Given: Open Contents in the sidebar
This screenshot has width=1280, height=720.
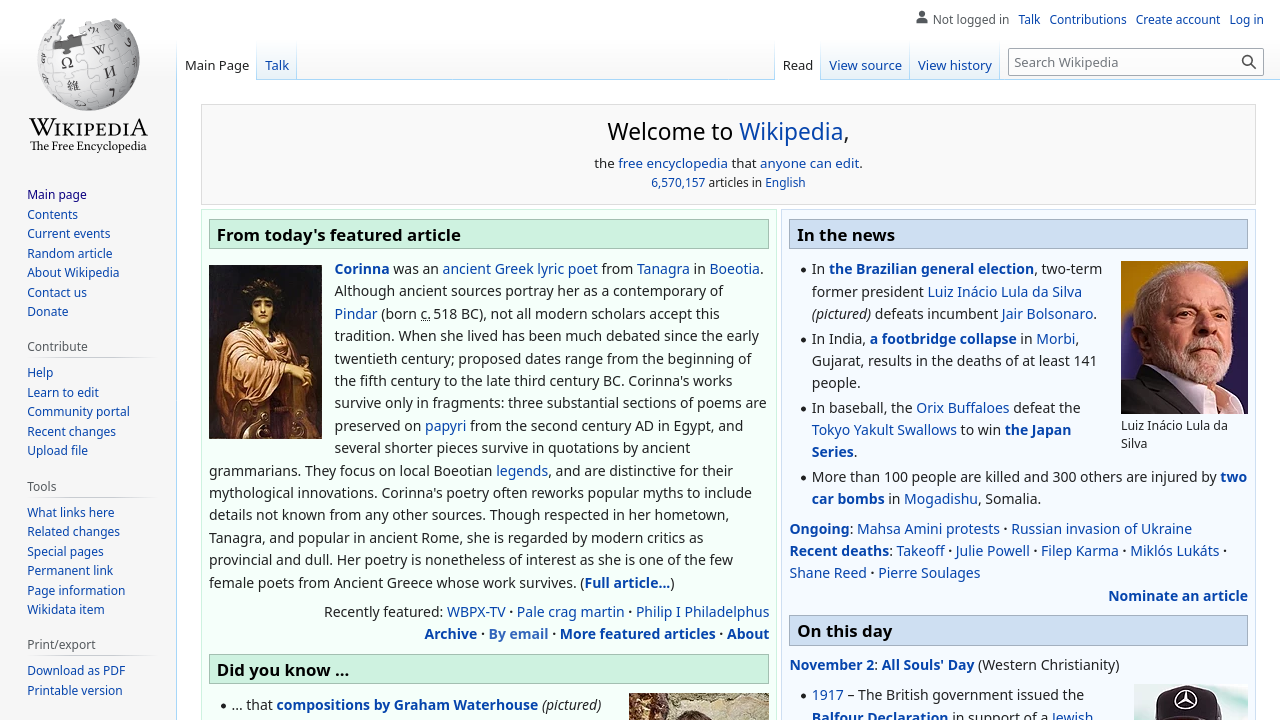Looking at the screenshot, I should (x=52, y=214).
